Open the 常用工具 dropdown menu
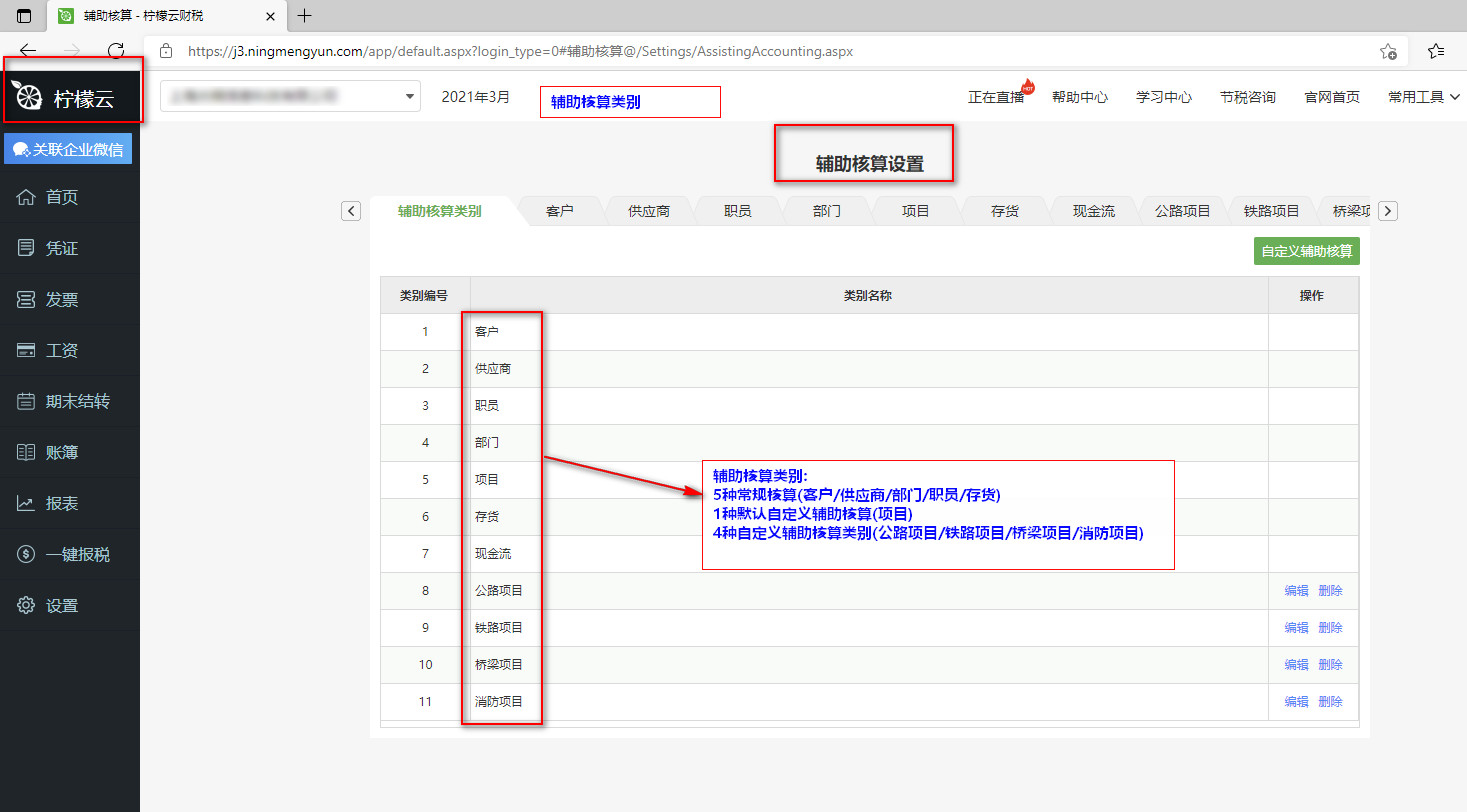Viewport: 1467px width, 812px height. 1423,97
